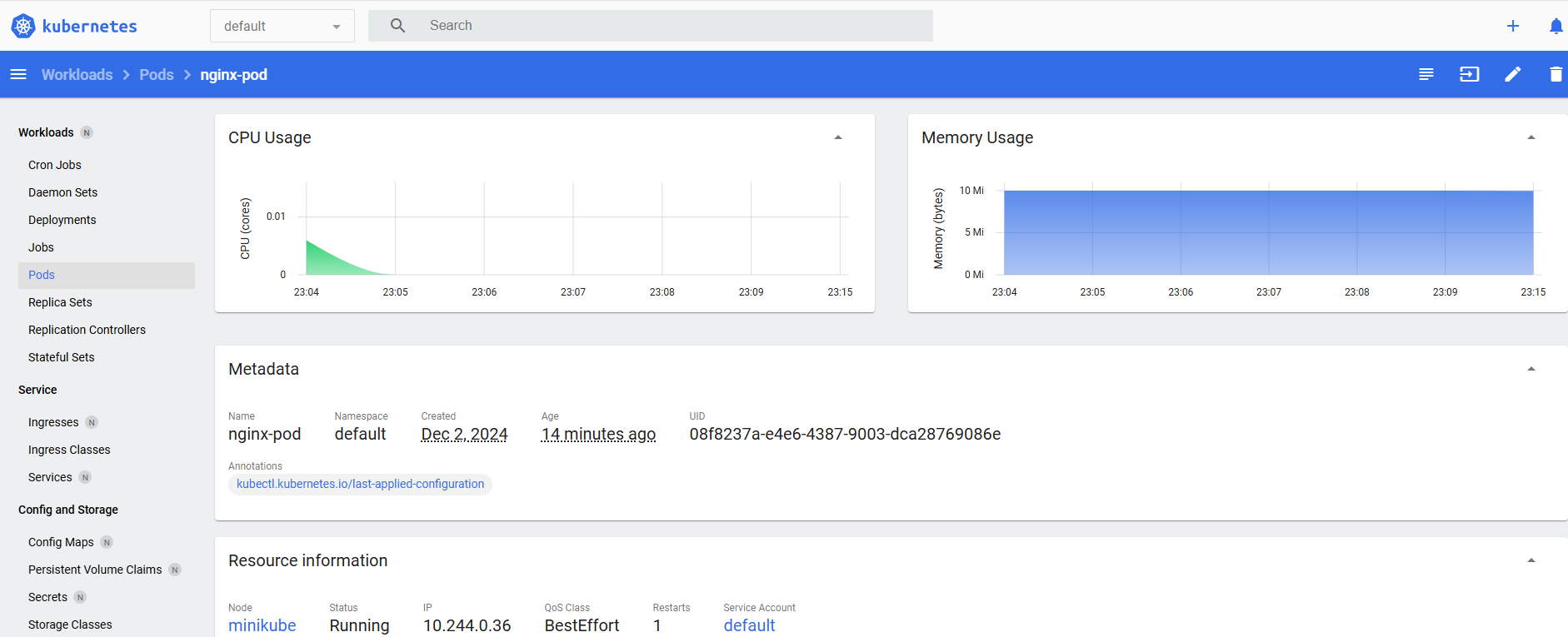The image size is (1568, 637).
Task: Click the age 14 minutes ago
Action: 598,434
